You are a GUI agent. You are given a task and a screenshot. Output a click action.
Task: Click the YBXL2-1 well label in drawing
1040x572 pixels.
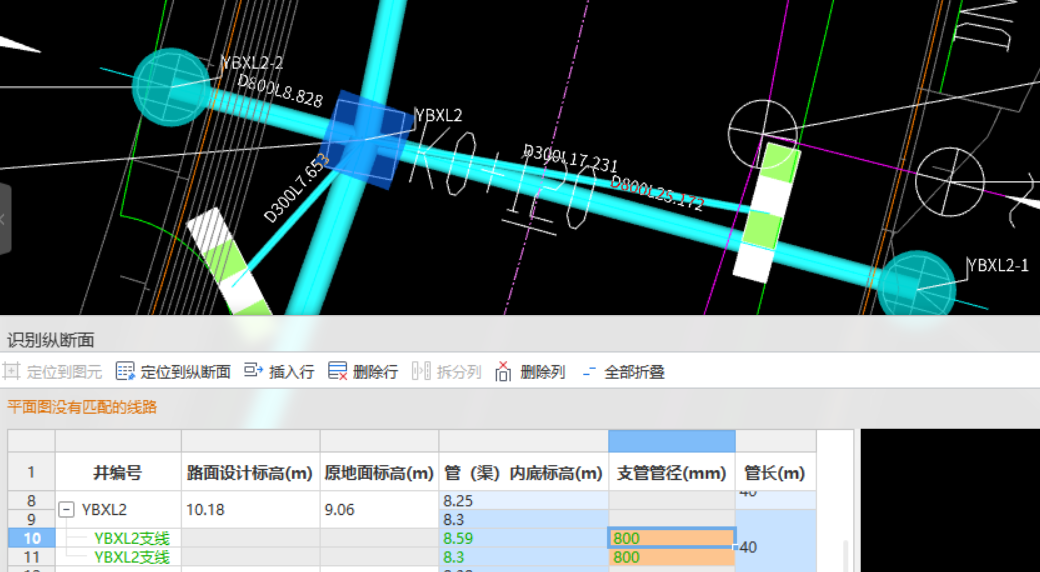[x=998, y=265]
